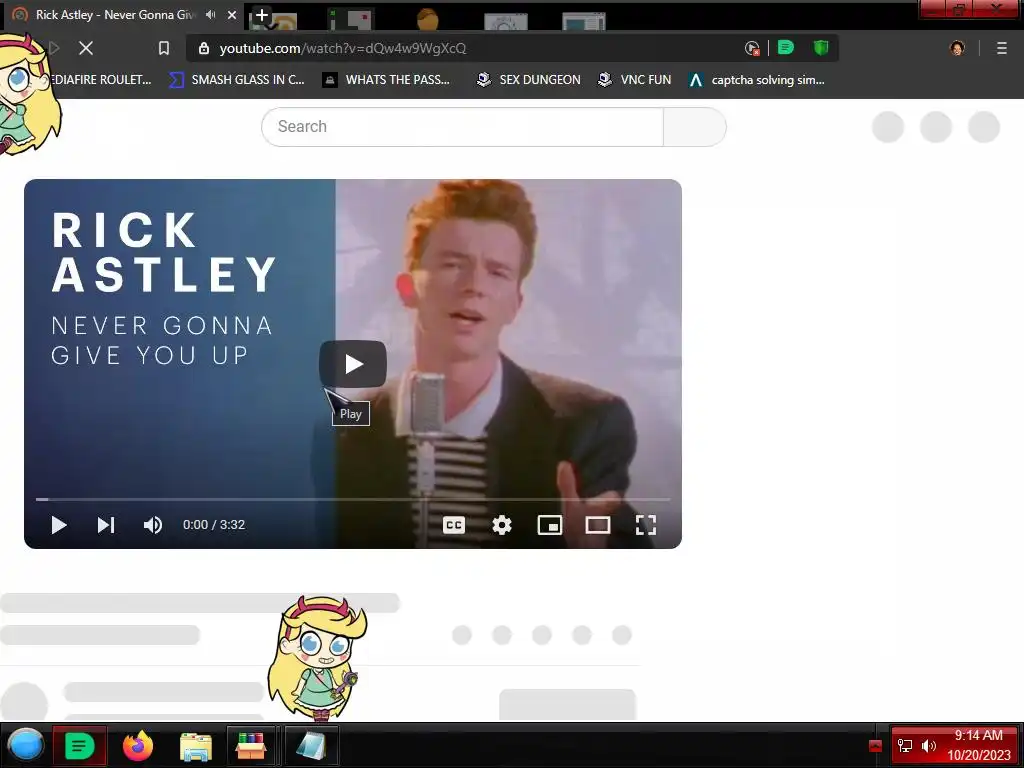This screenshot has width=1024, height=768.
Task: Open WHATS THE PASS... bookmark
Action: (x=387, y=80)
